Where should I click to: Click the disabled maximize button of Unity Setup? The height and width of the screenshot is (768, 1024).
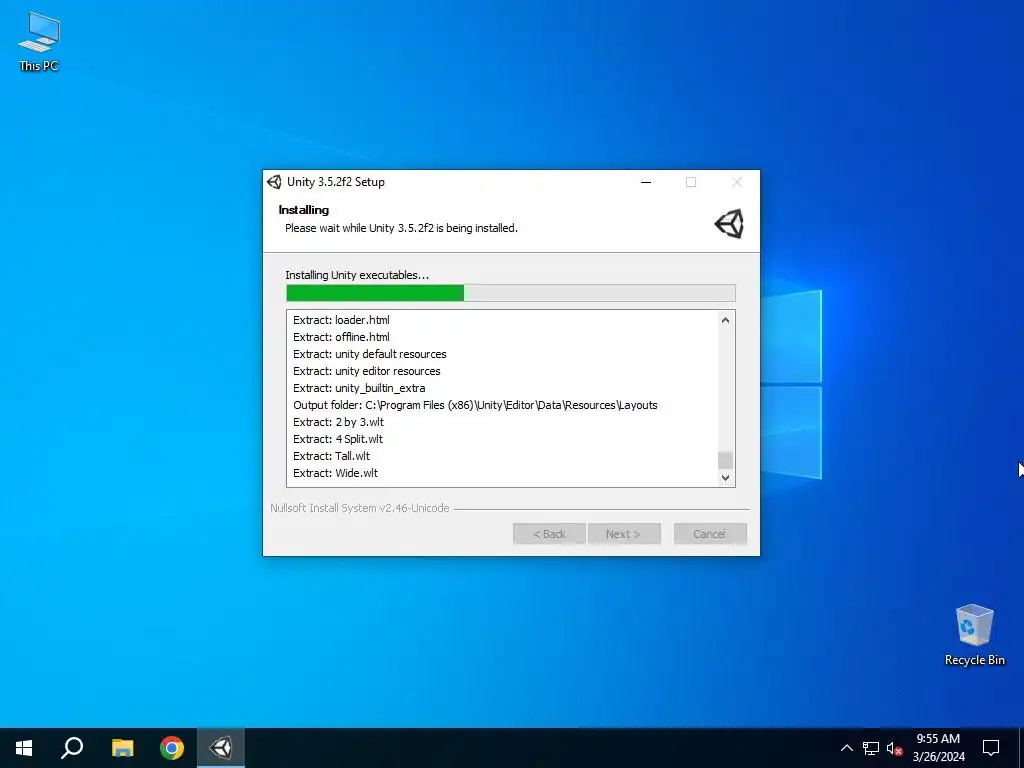691,182
